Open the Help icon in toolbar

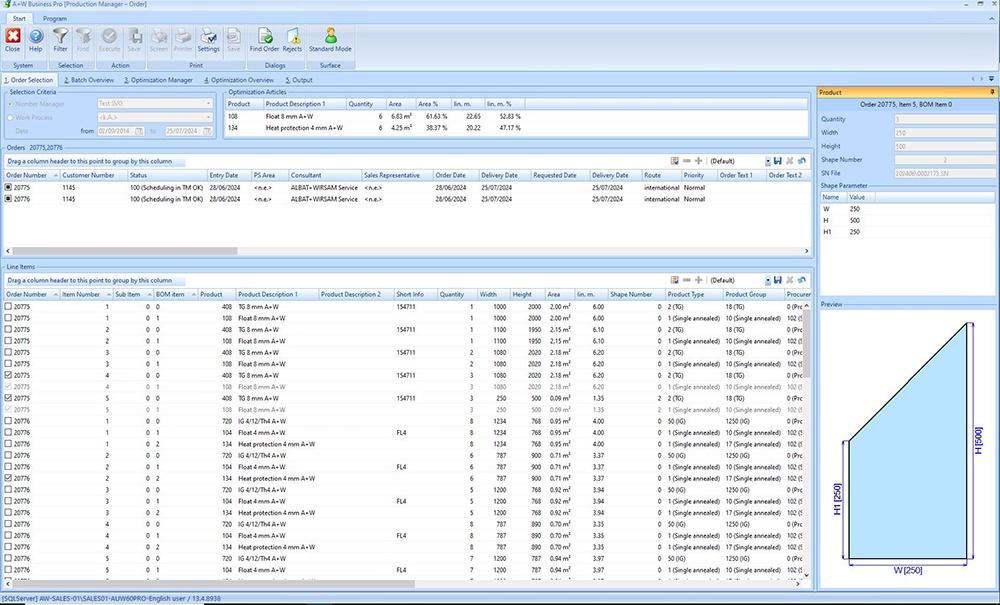click(36, 39)
